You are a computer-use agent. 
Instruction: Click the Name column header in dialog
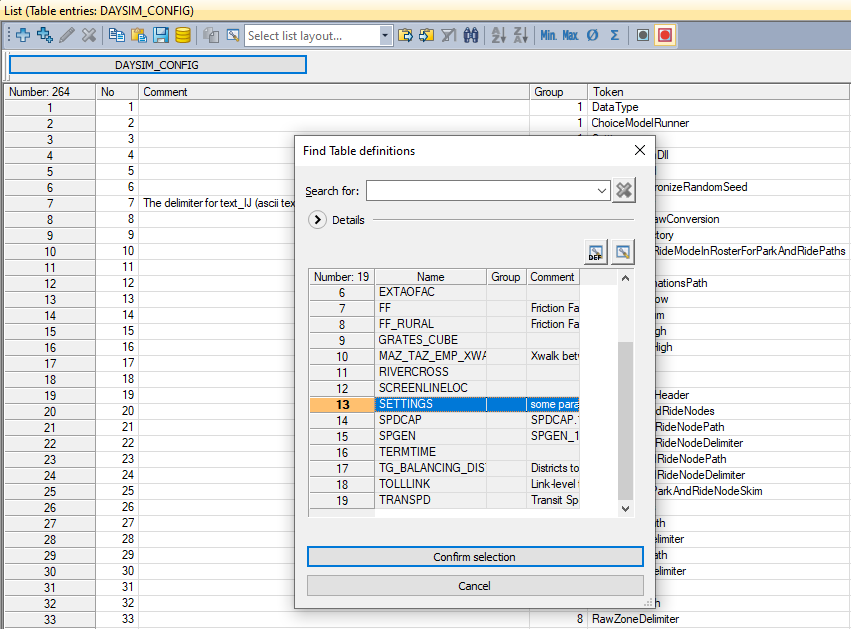click(x=430, y=277)
